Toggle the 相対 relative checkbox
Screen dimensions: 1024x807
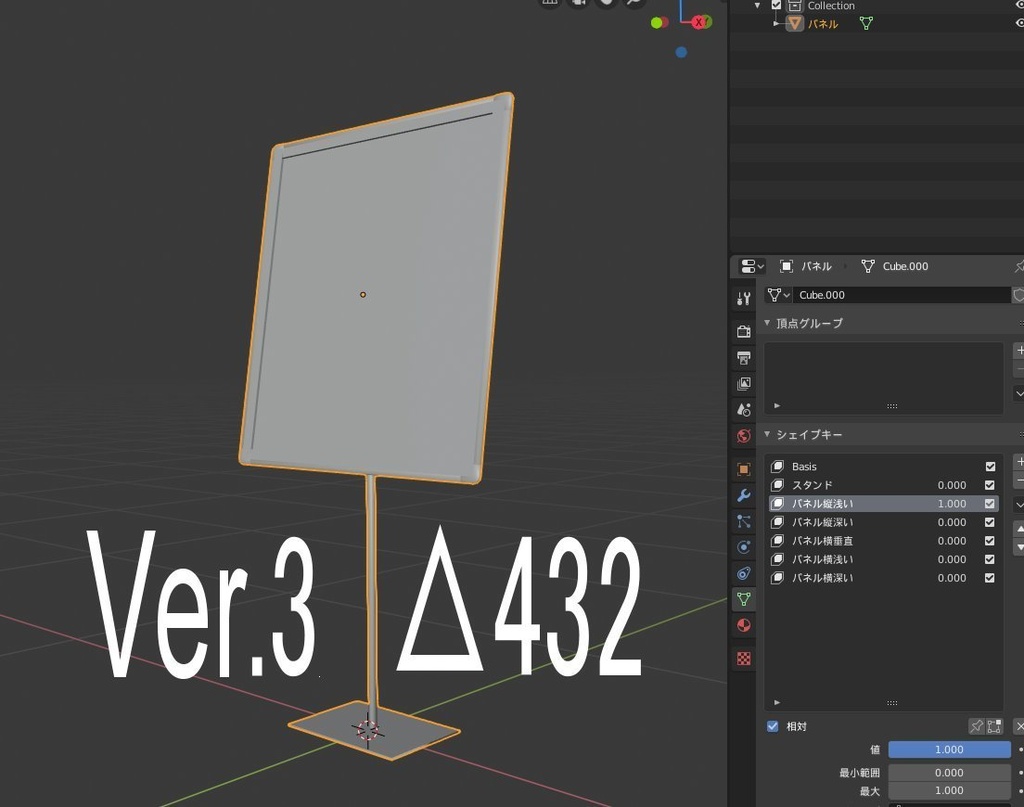click(x=773, y=726)
